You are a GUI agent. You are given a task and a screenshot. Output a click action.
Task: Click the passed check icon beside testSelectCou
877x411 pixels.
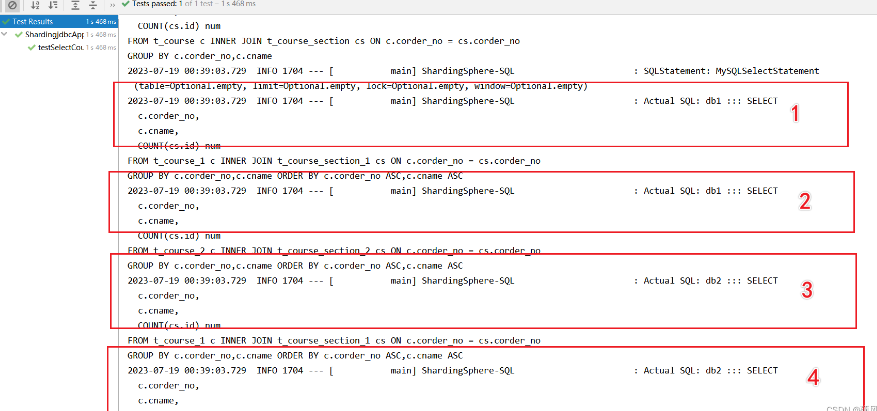[32, 48]
